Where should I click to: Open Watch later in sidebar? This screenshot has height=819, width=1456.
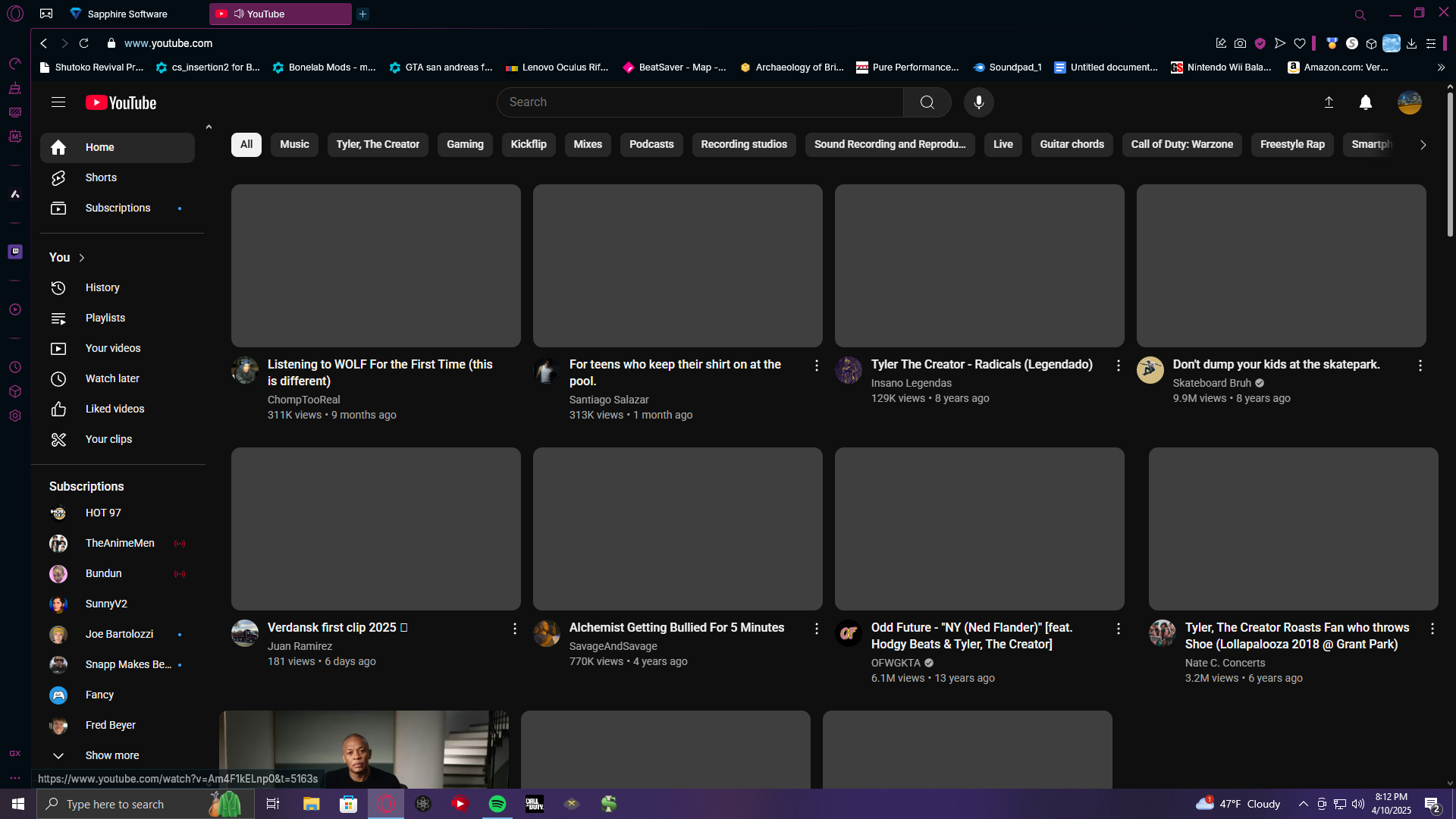(112, 378)
